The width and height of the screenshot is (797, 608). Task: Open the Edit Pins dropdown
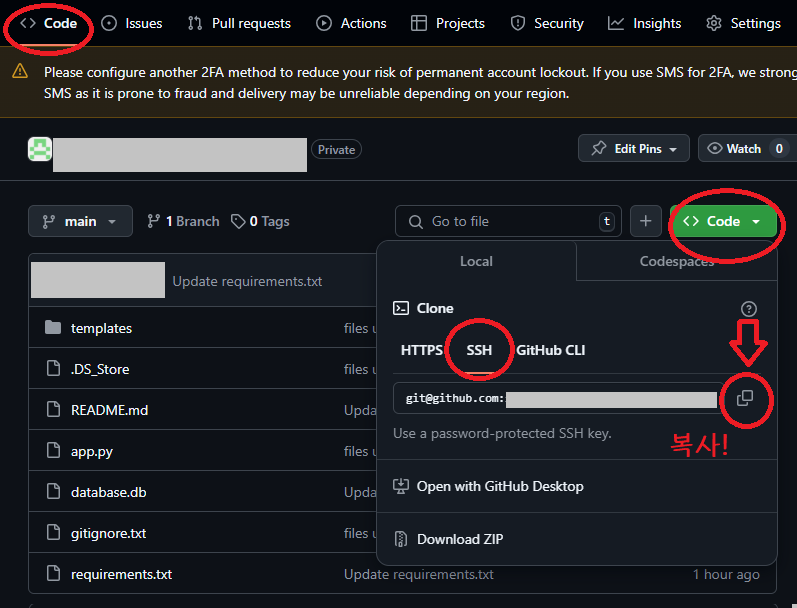coord(634,148)
